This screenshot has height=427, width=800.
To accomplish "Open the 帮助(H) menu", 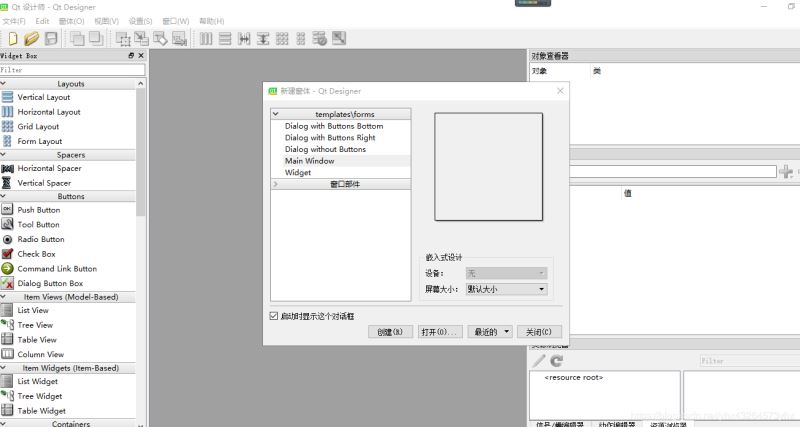I will click(x=212, y=21).
